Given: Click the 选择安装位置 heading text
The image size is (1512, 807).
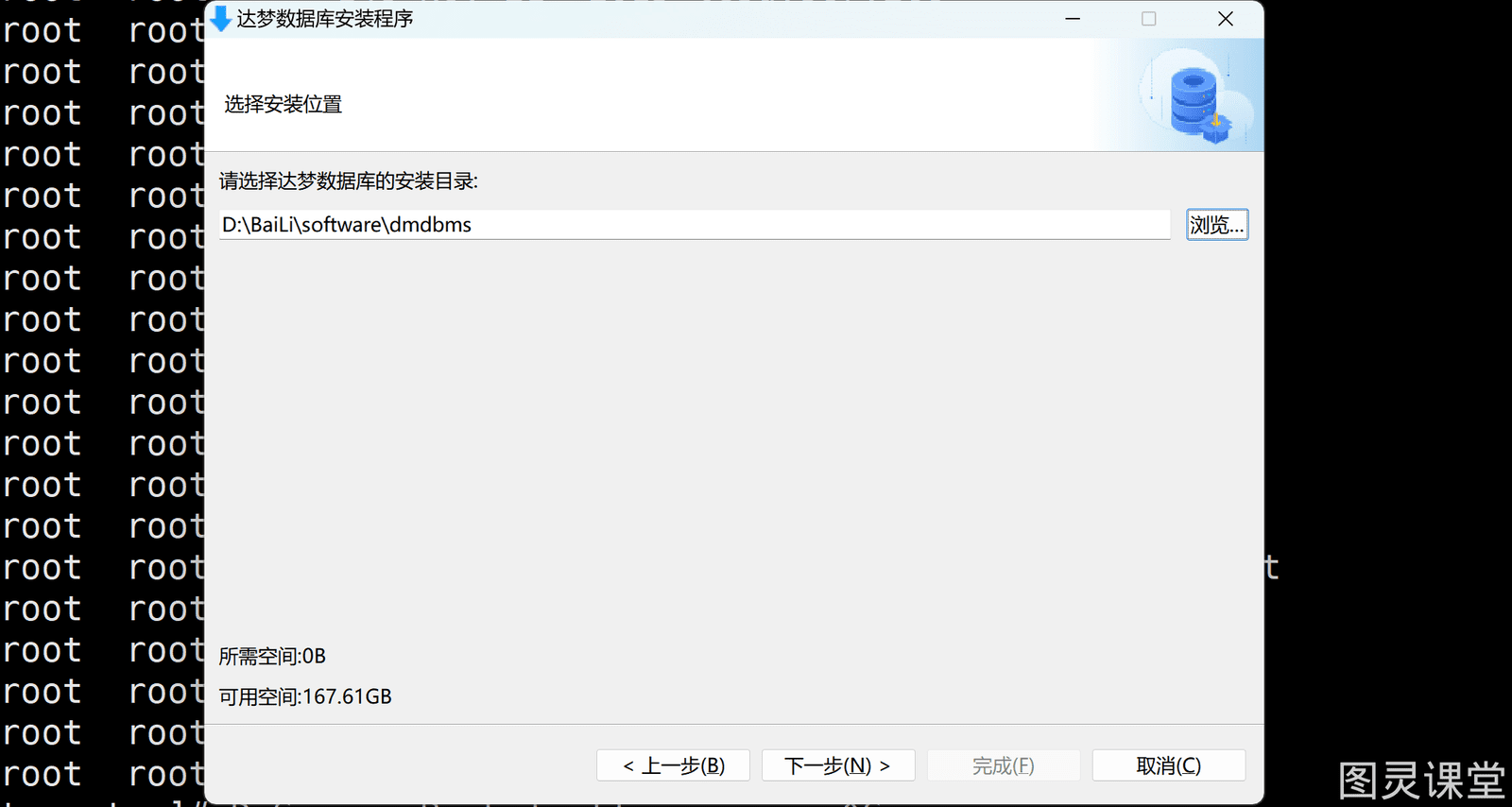Looking at the screenshot, I should (283, 104).
